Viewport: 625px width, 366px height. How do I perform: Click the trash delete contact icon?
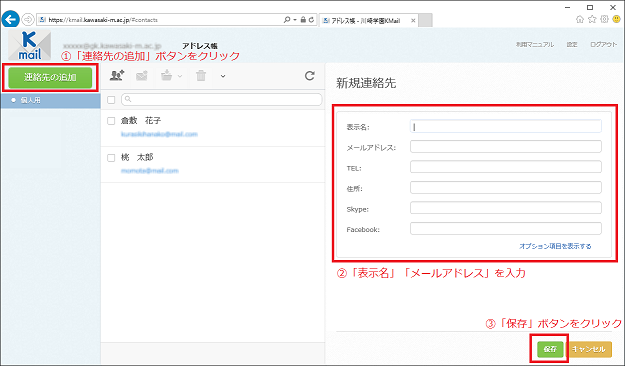201,75
